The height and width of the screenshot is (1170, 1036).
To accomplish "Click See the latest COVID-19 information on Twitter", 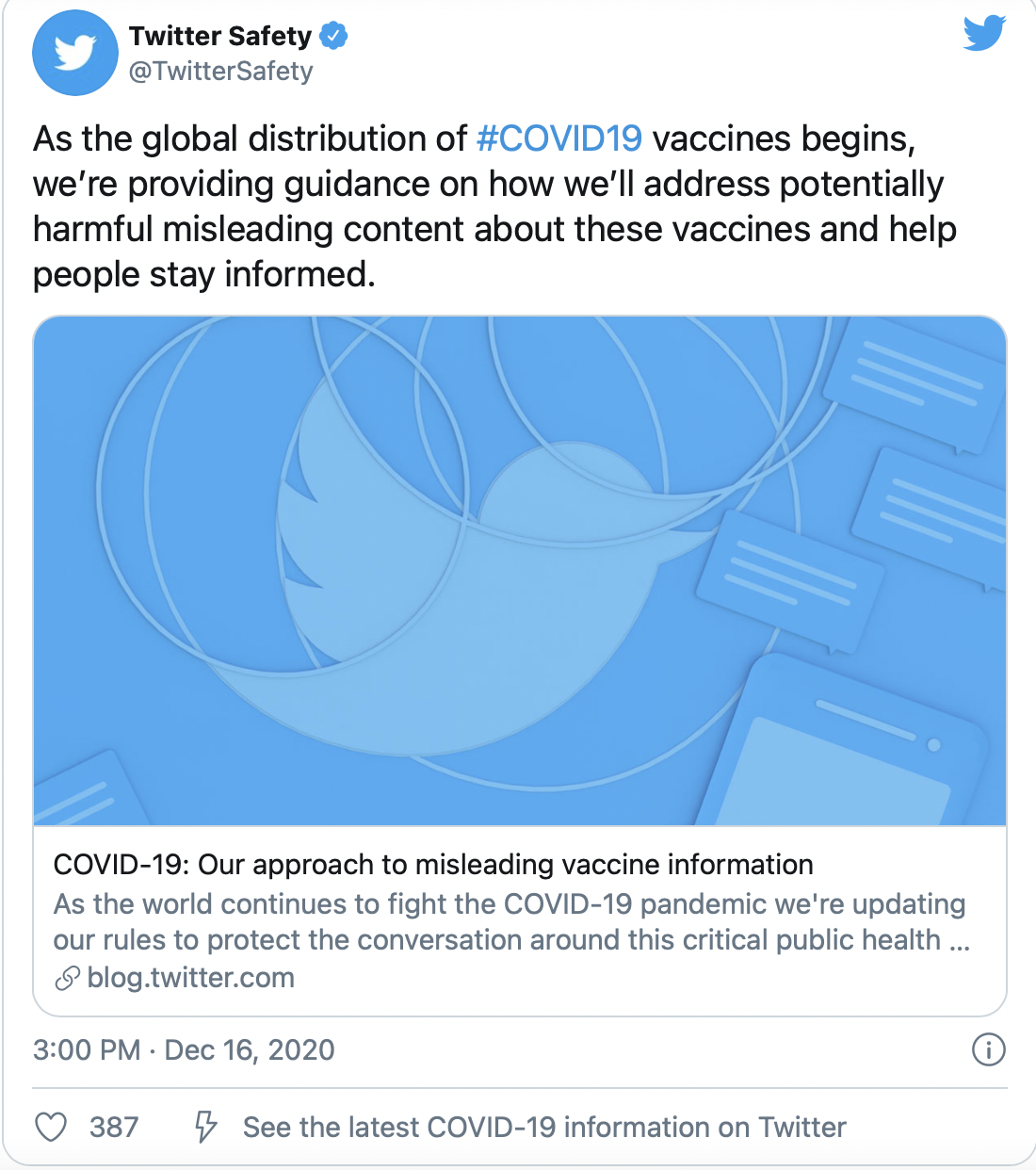I will click(x=544, y=1127).
